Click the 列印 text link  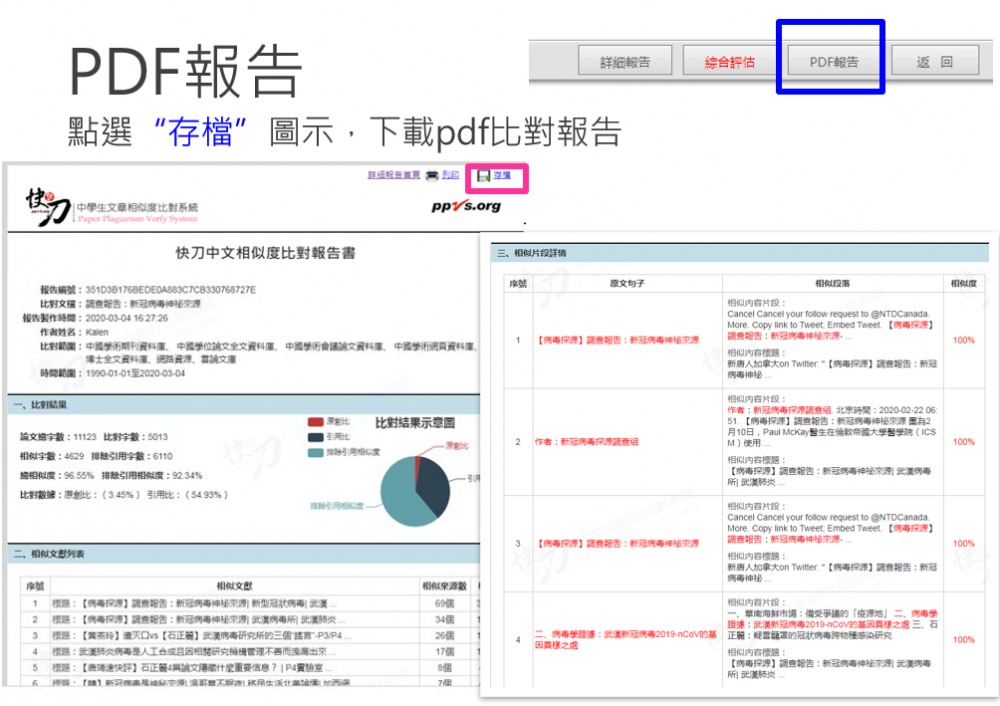click(450, 175)
